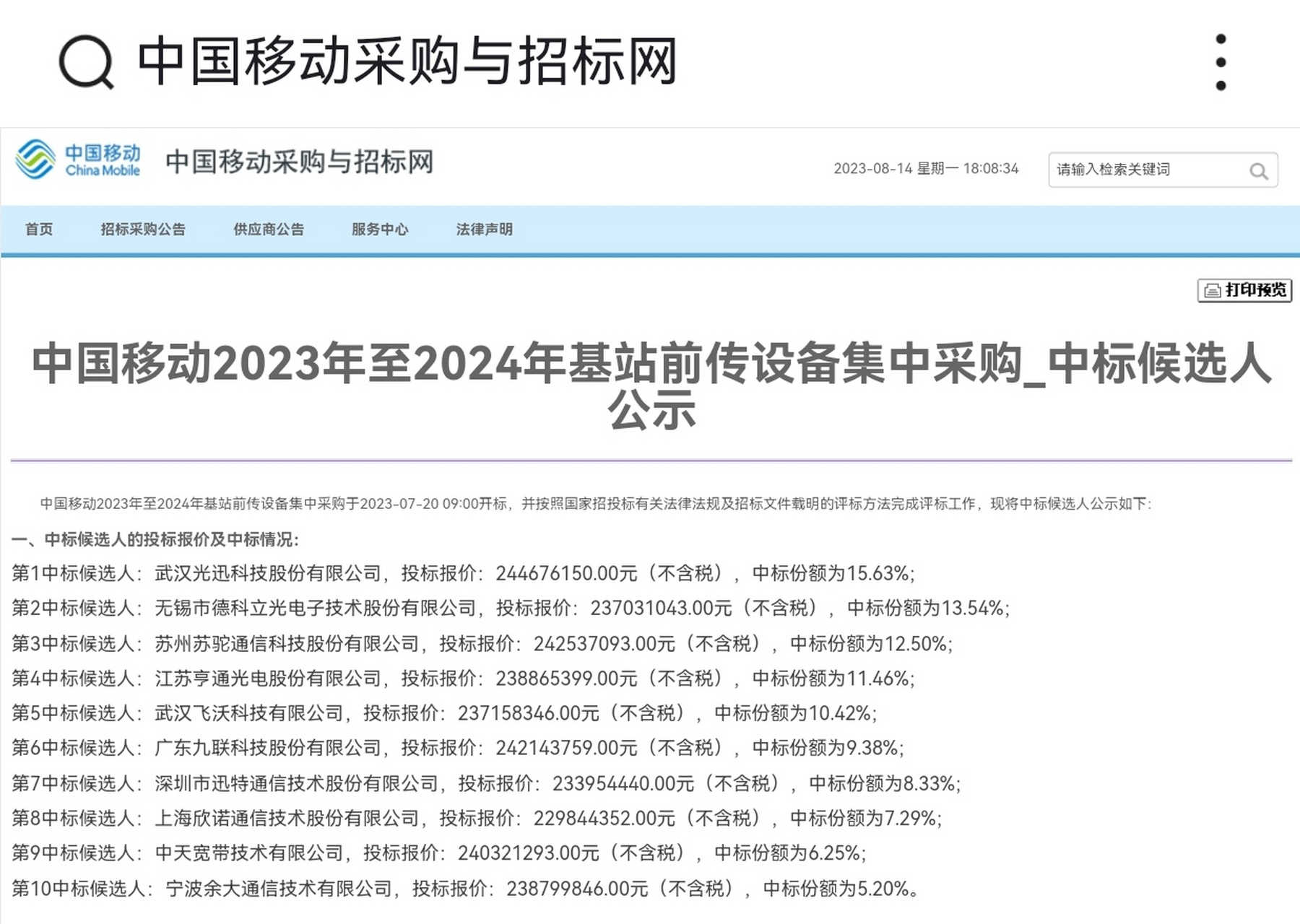Image resolution: width=1300 pixels, height=924 pixels.
Task: Click the China Mobile logo
Action: click(x=78, y=160)
